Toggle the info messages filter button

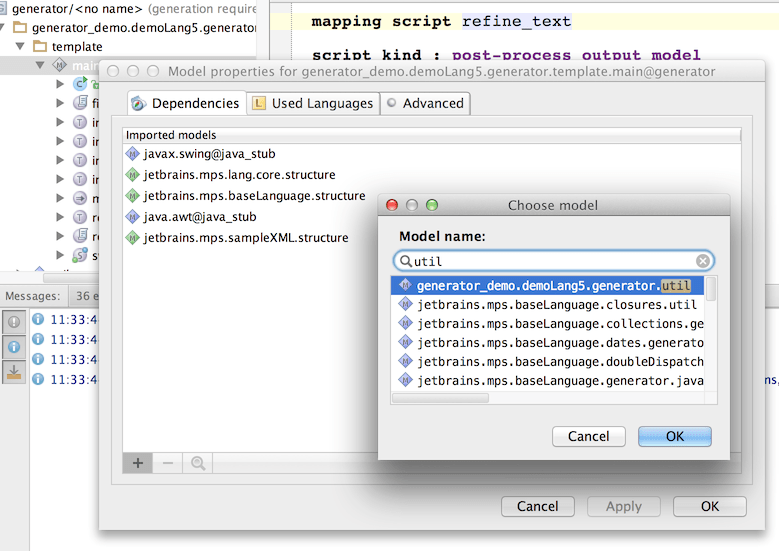pos(14,347)
